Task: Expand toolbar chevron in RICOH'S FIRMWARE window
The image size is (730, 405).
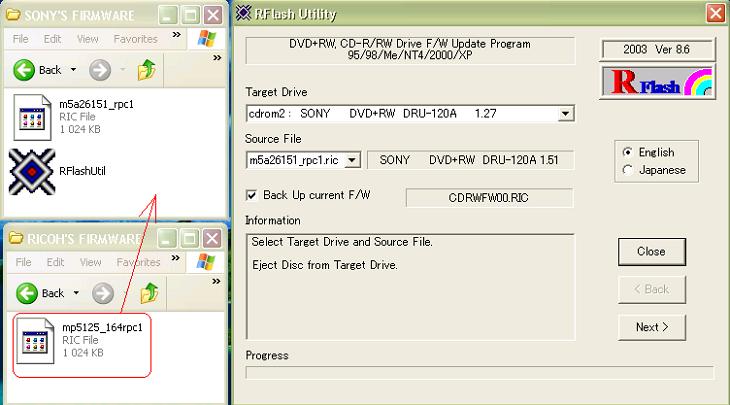Action: point(216,281)
